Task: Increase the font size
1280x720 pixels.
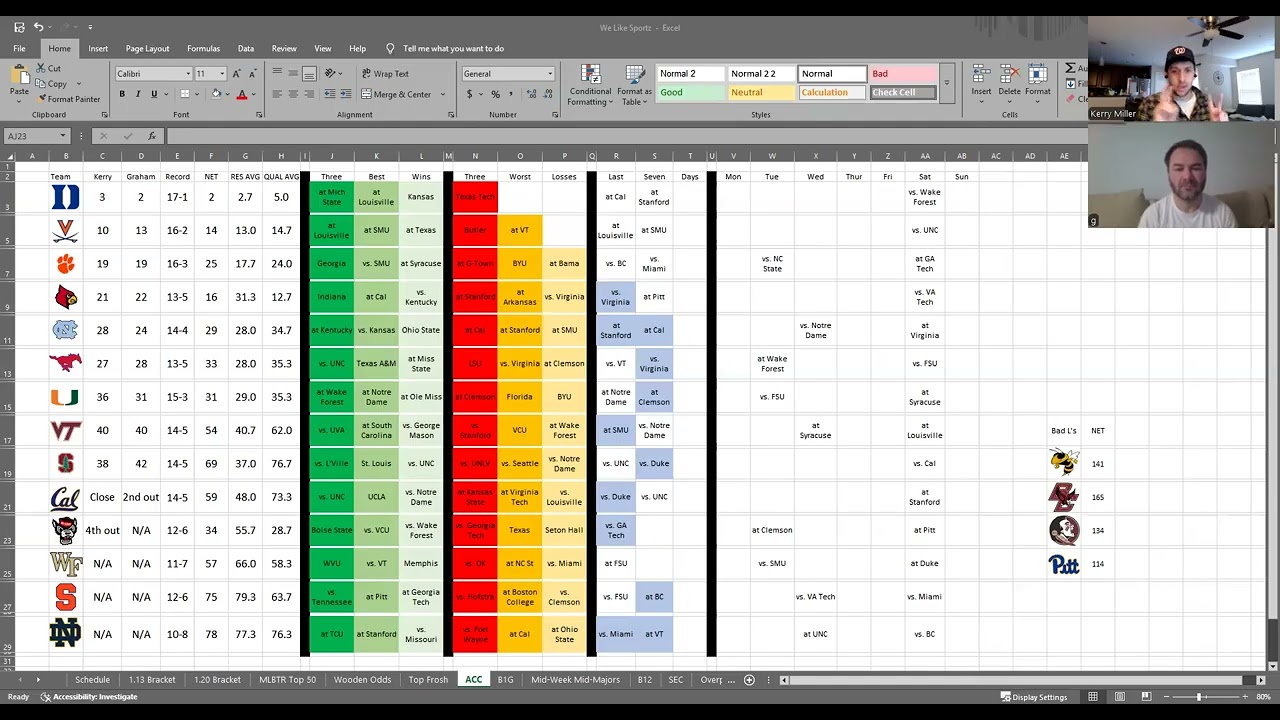Action: click(236, 74)
